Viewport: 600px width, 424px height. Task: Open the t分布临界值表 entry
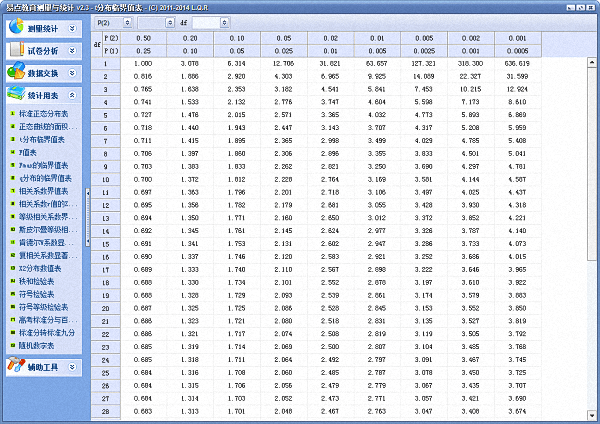tap(47, 140)
